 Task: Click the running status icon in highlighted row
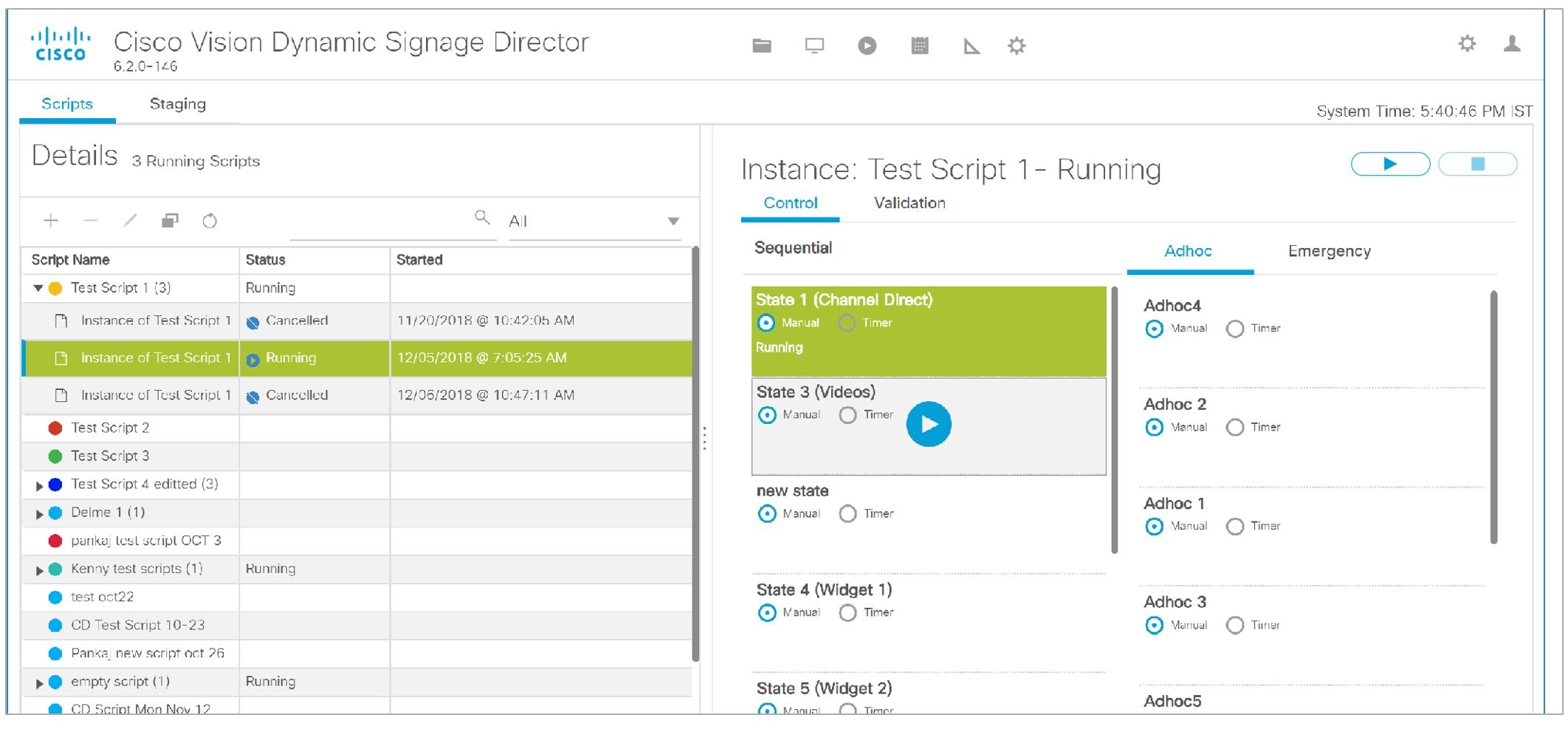click(252, 360)
